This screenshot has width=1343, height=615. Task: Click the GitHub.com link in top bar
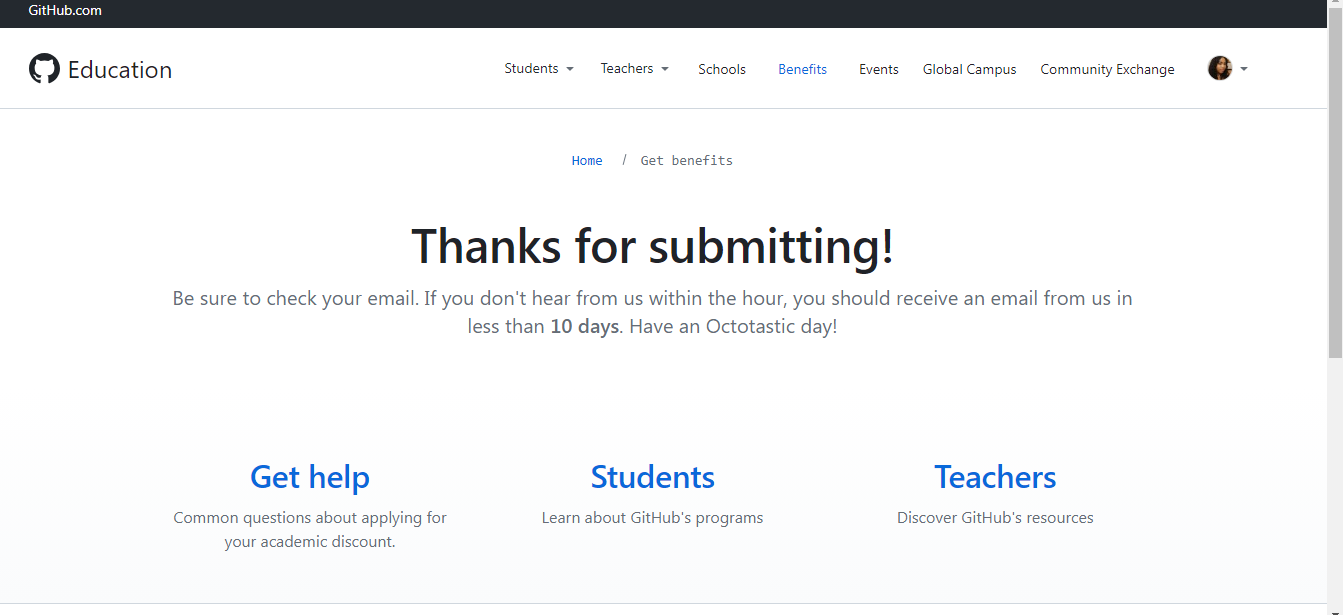(x=65, y=11)
